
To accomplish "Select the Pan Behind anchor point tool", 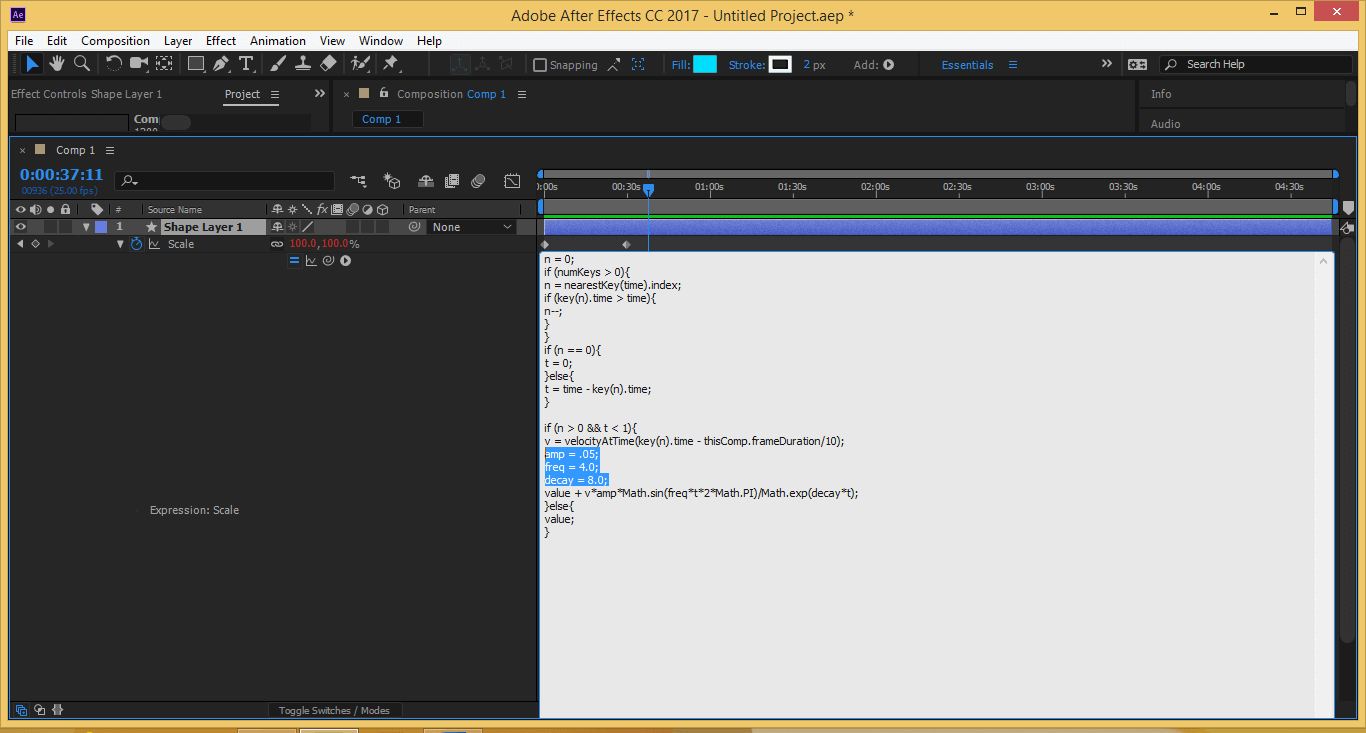I will 164,64.
